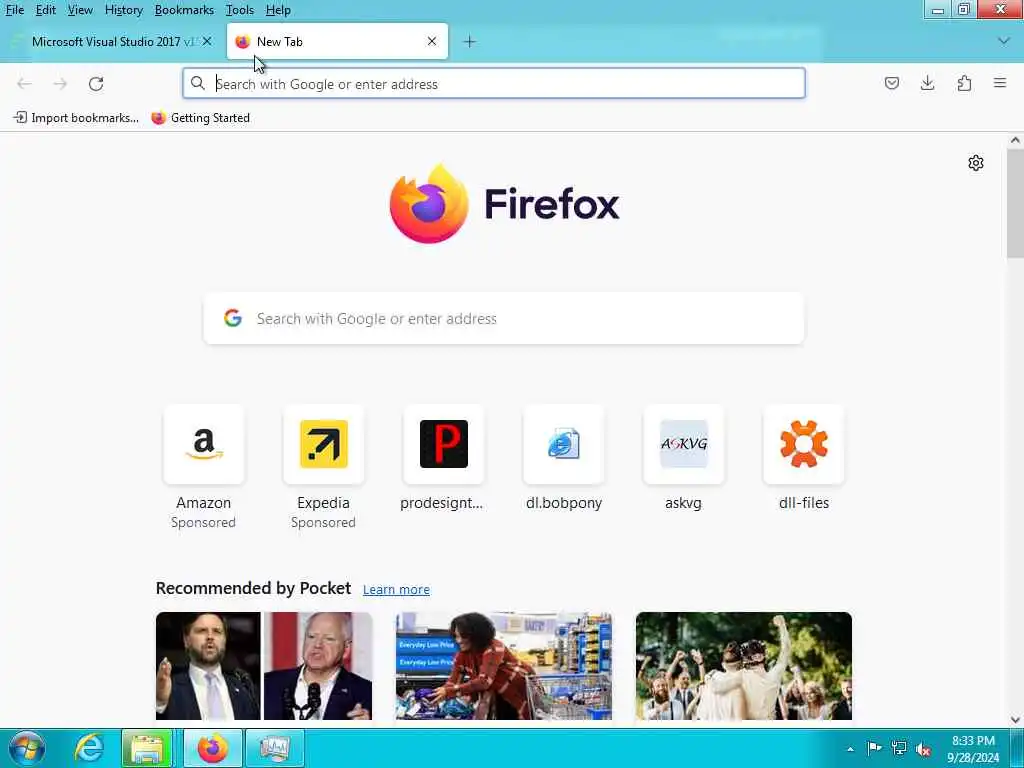Open the Downloads arrow icon
Viewport: 1024px width, 768px height.
tap(927, 83)
